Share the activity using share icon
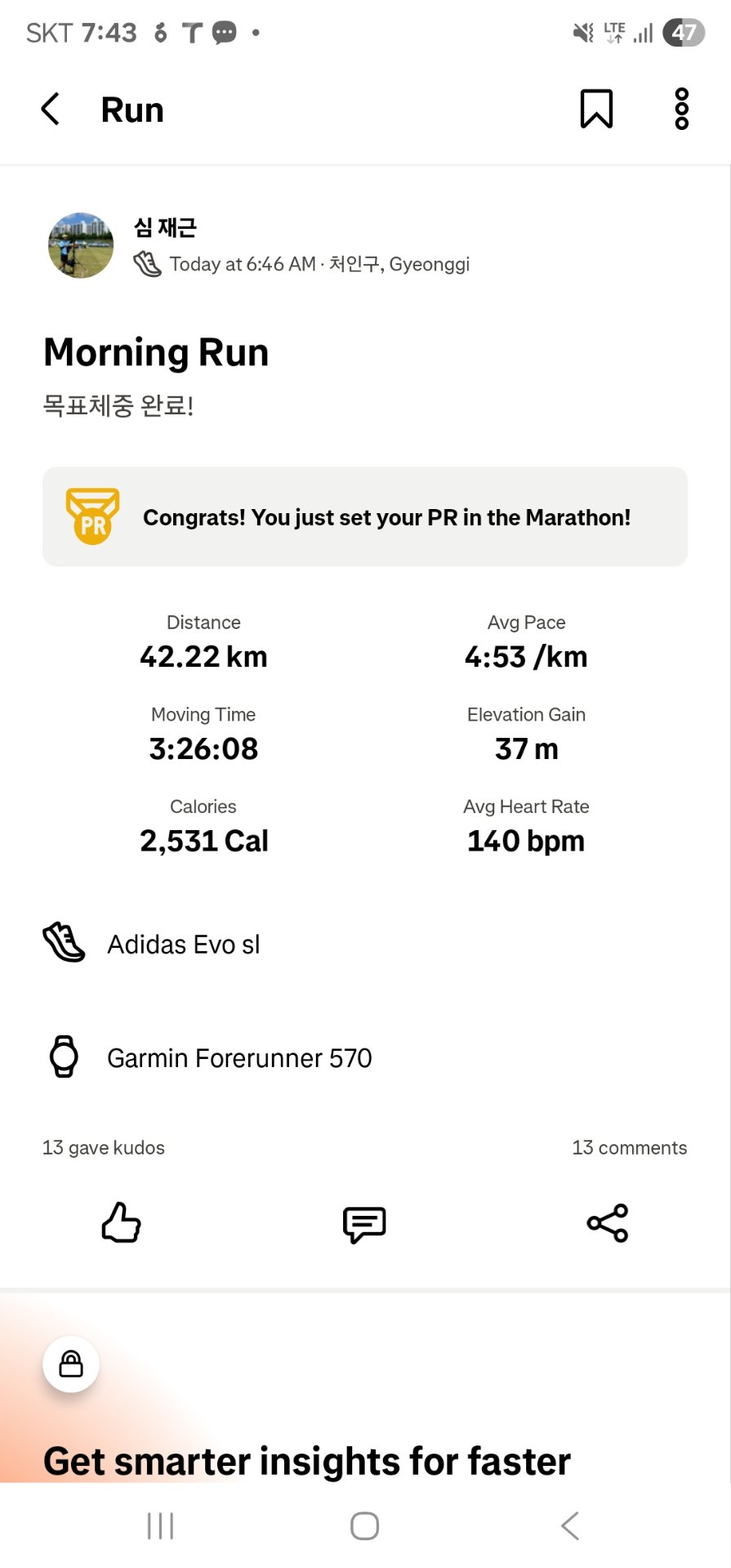This screenshot has height=1568, width=731. tap(608, 1223)
